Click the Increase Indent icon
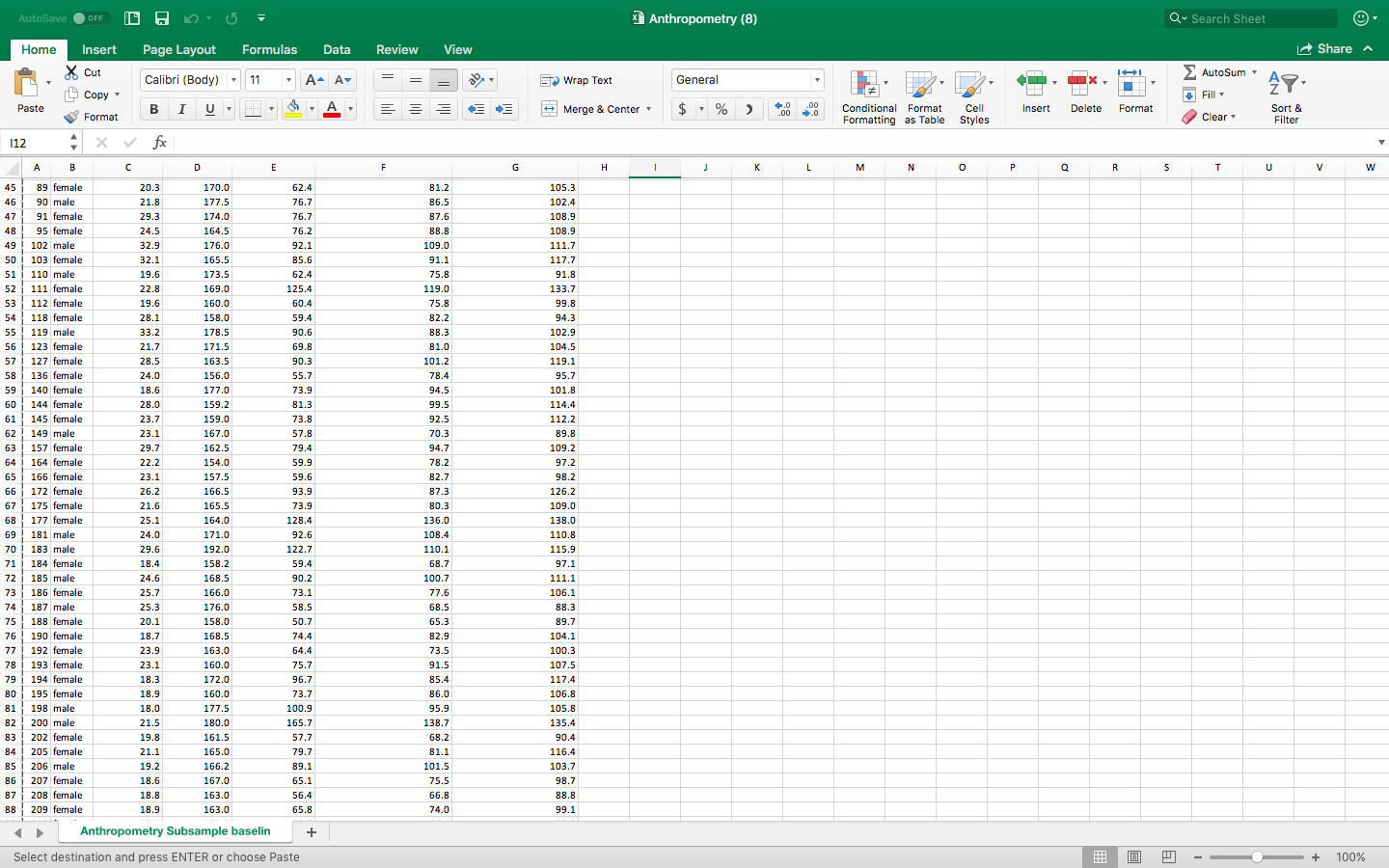The width and height of the screenshot is (1389, 868). pos(504,110)
